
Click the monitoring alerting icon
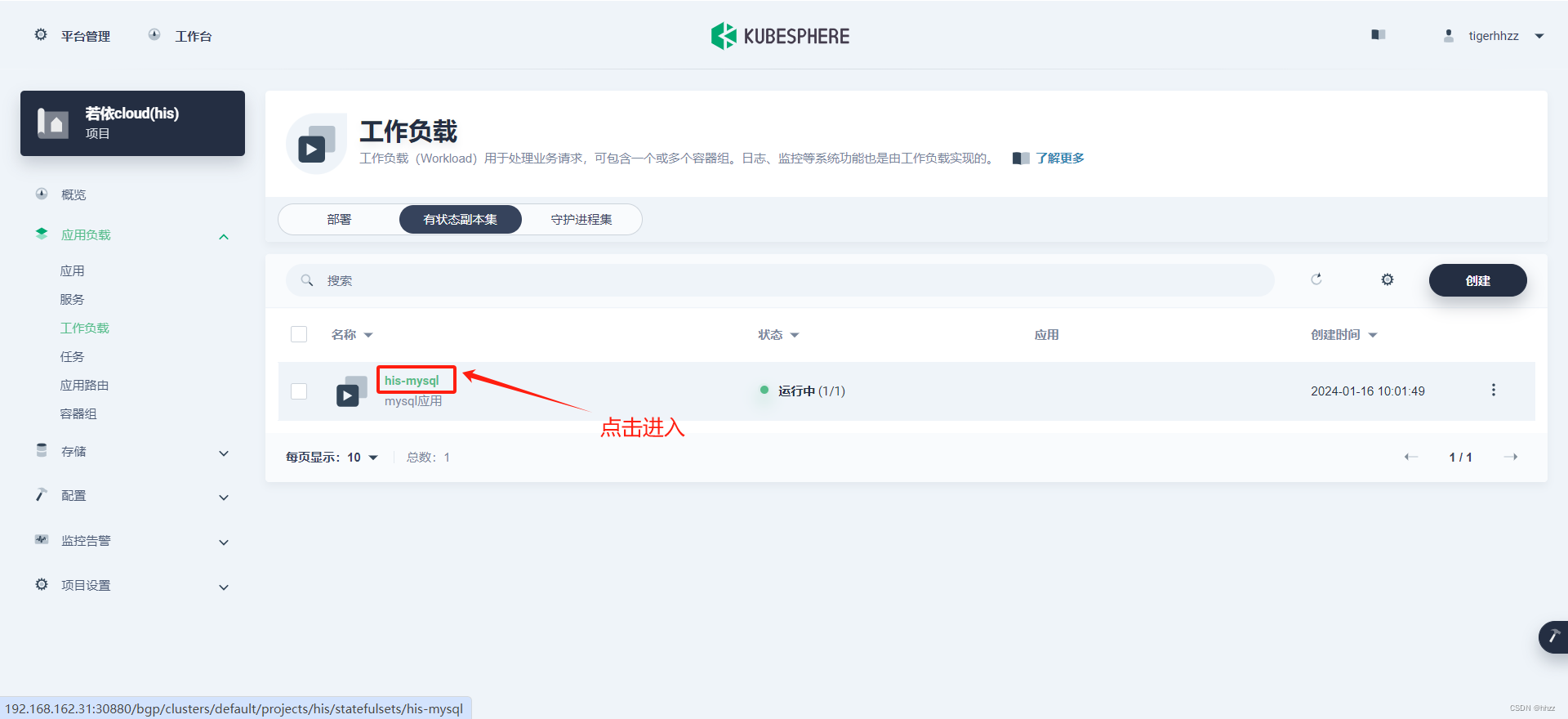click(42, 540)
